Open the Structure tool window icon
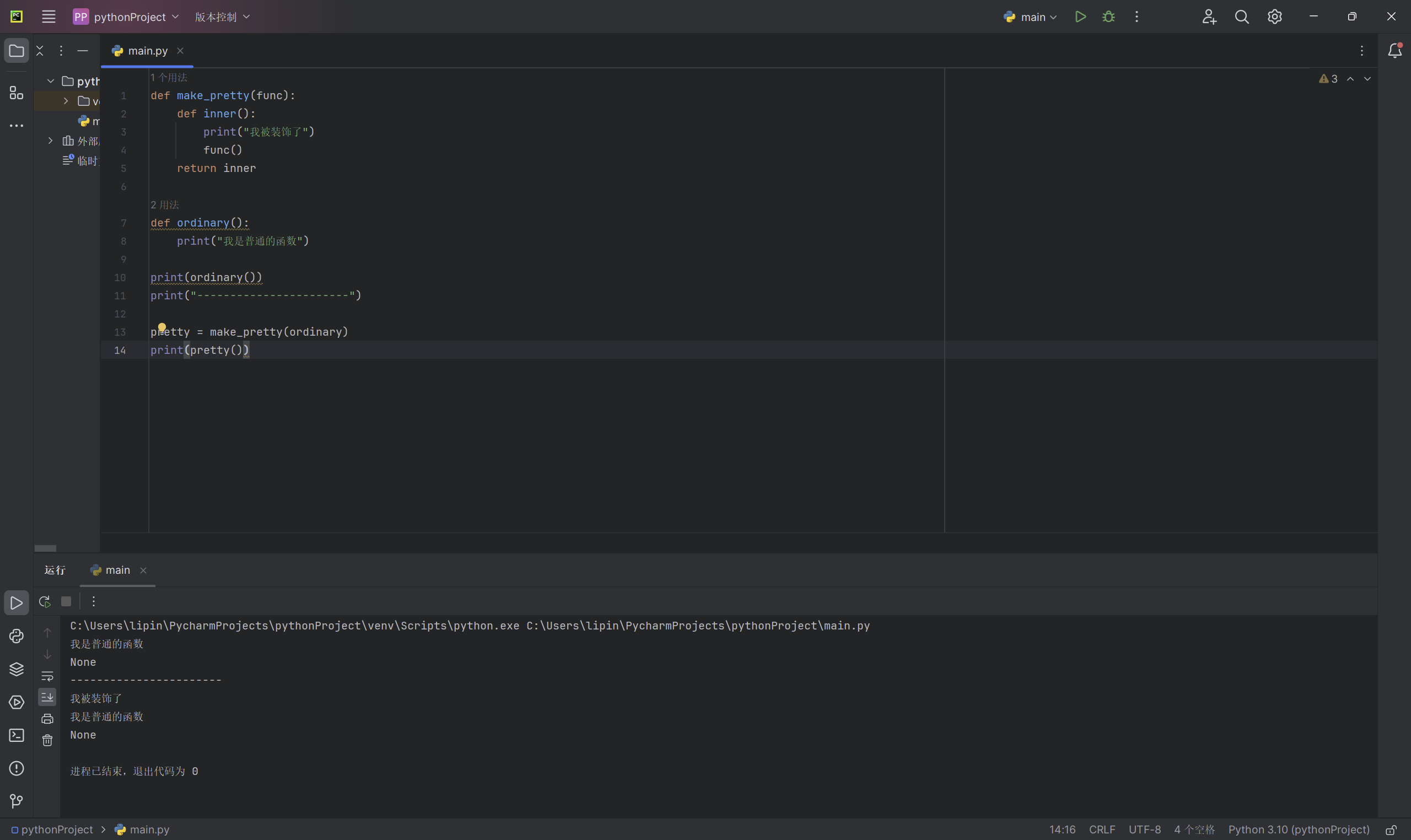 point(17,93)
